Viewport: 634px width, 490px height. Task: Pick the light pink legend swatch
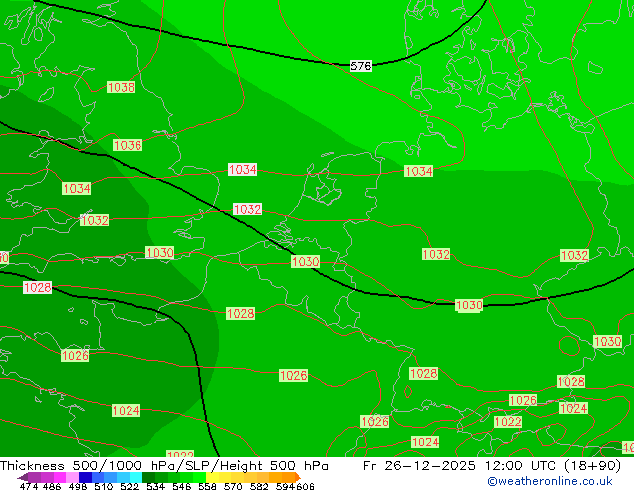(72, 477)
